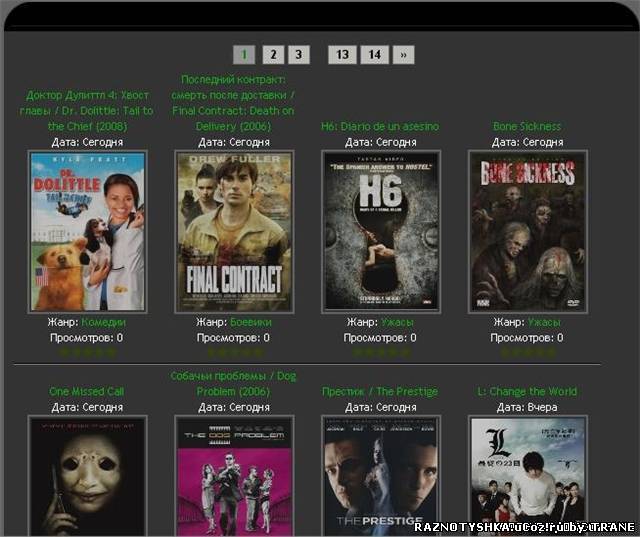The width and height of the screenshot is (640, 537).
Task: Click The Prestige poster thumbnail
Action: pyautogui.click(x=381, y=476)
